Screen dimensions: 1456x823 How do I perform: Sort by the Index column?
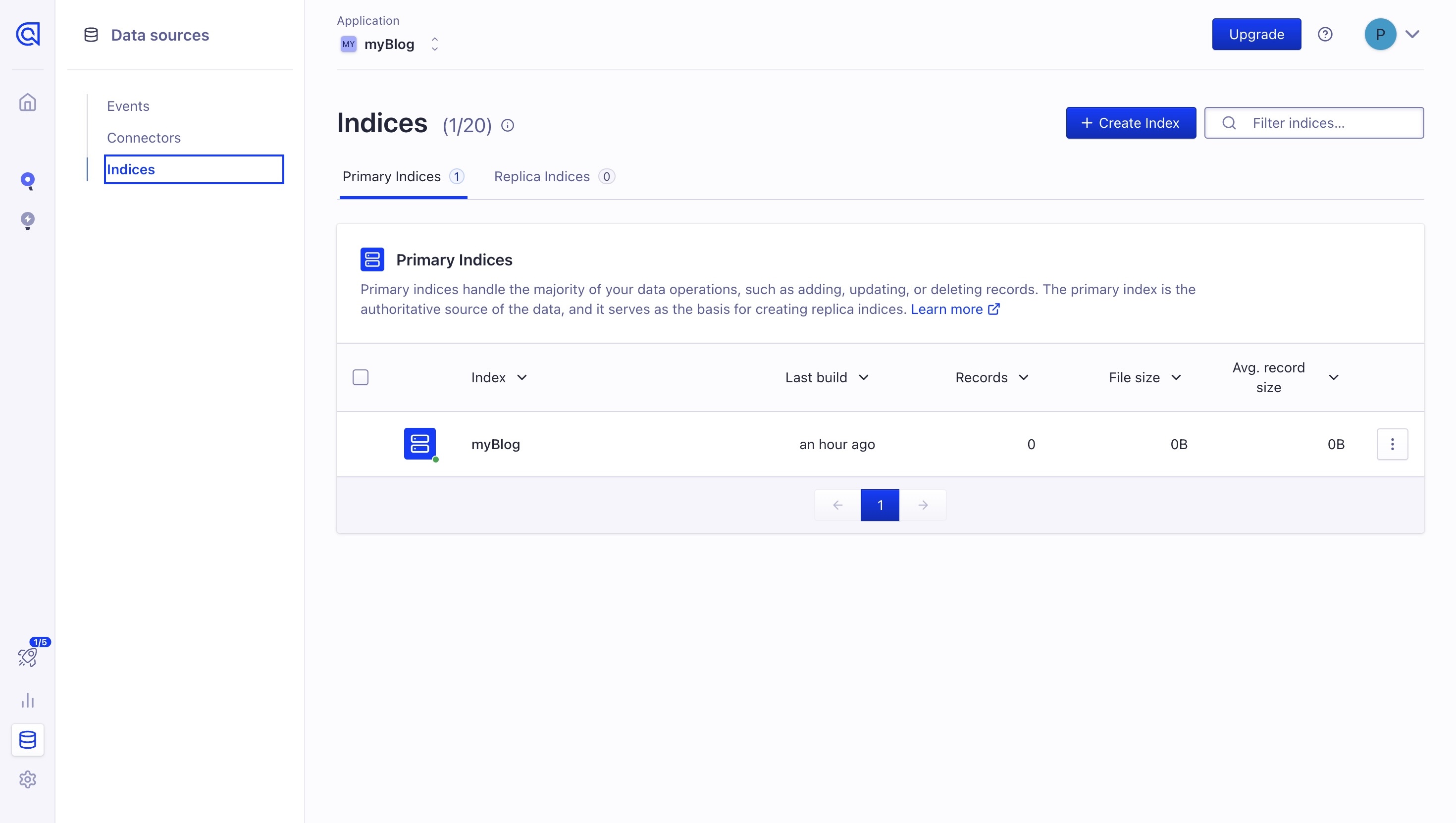pos(500,377)
